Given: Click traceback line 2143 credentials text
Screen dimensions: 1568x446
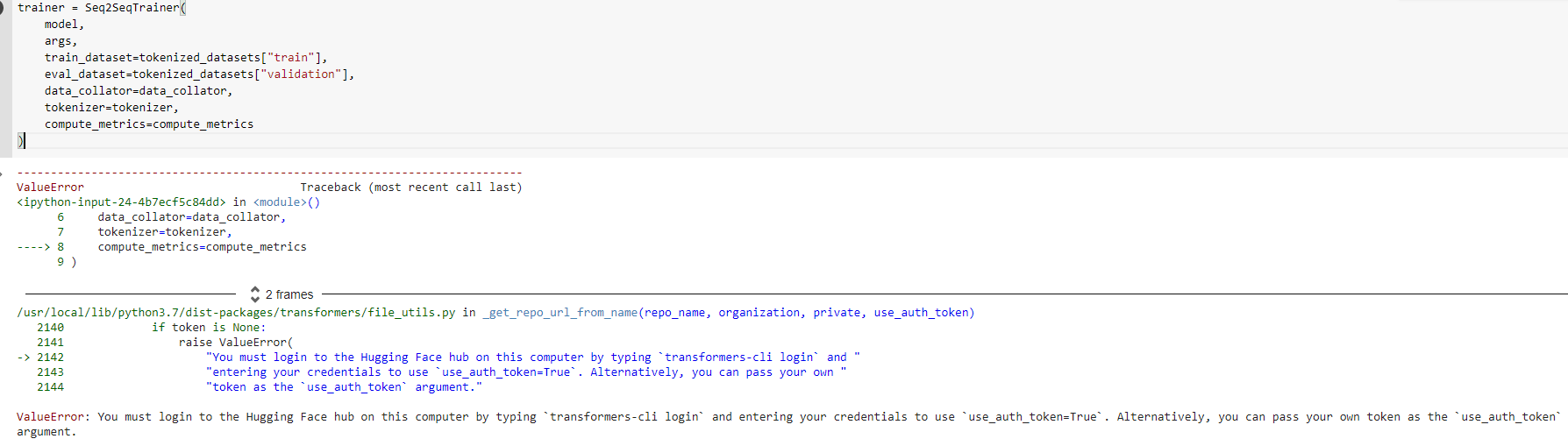Looking at the screenshot, I should point(526,372).
